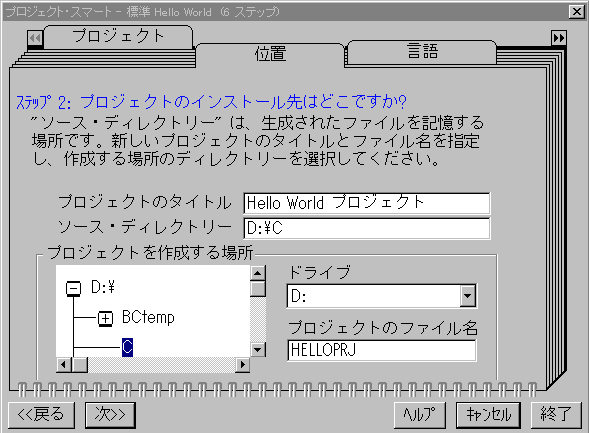Select the C folder in tree
Image resolution: width=589 pixels, height=433 pixels.
[x=127, y=347]
